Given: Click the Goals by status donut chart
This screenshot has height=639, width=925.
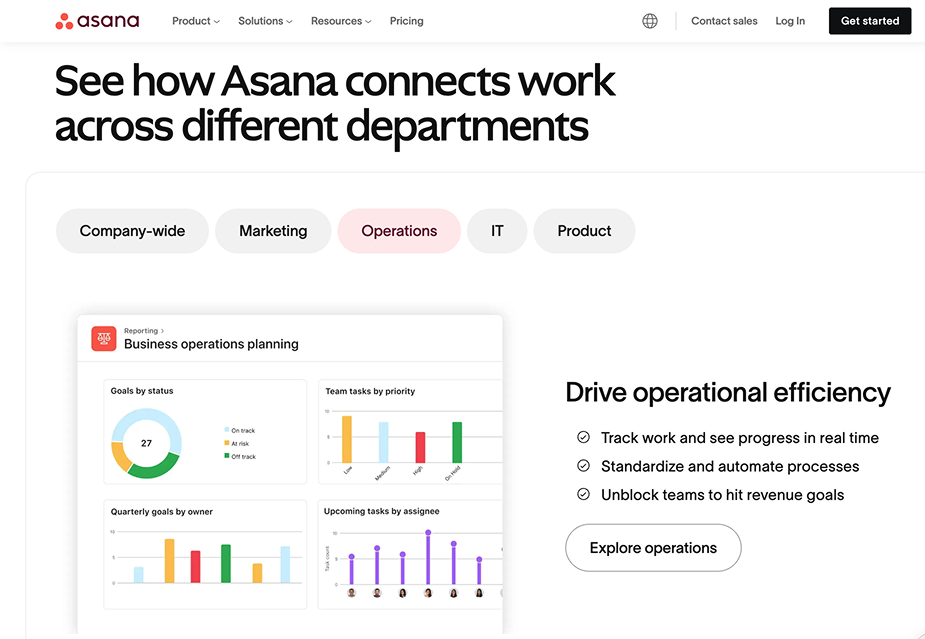Looking at the screenshot, I should [146, 443].
